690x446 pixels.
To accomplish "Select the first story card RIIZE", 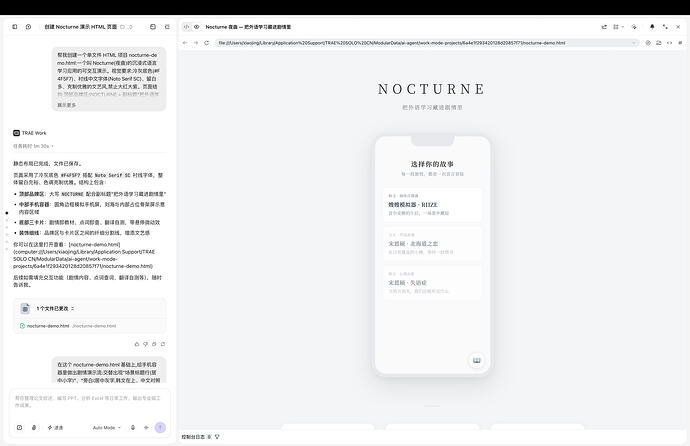I will click(432, 205).
